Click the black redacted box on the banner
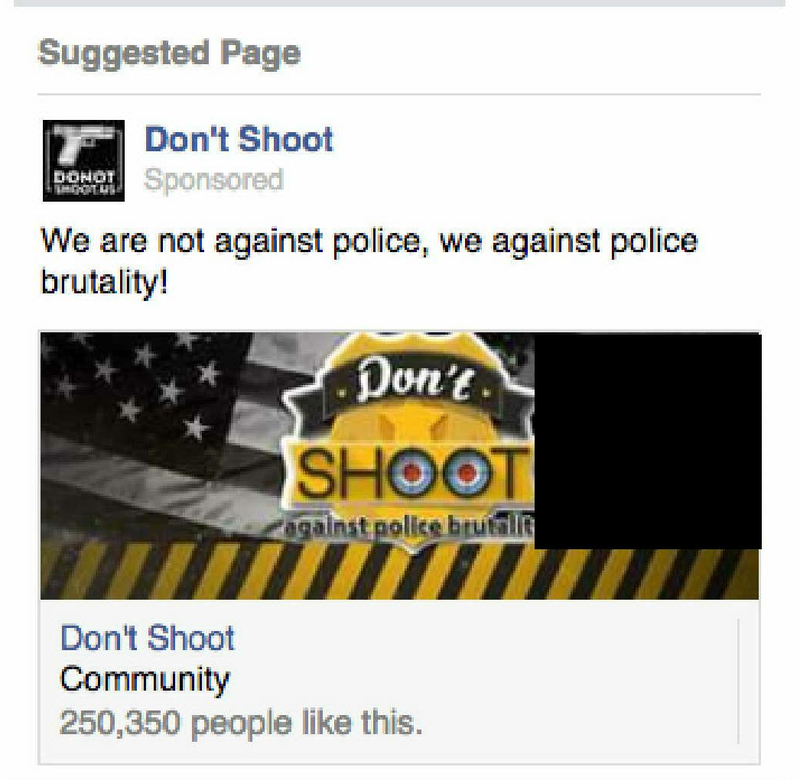Image resolution: width=800 pixels, height=780 pixels. tap(648, 441)
